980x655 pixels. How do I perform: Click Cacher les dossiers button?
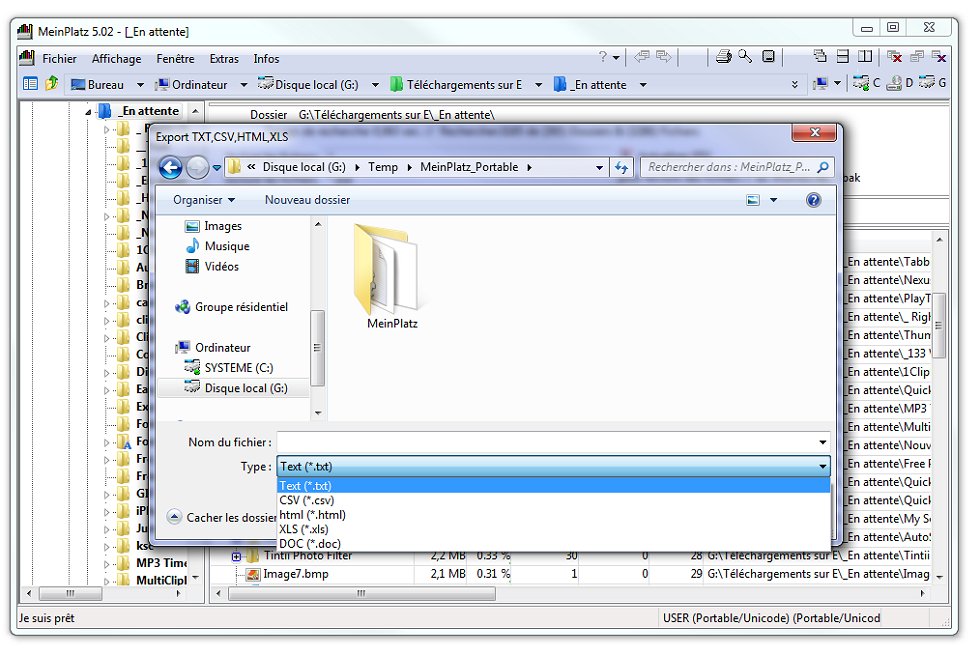[x=222, y=518]
